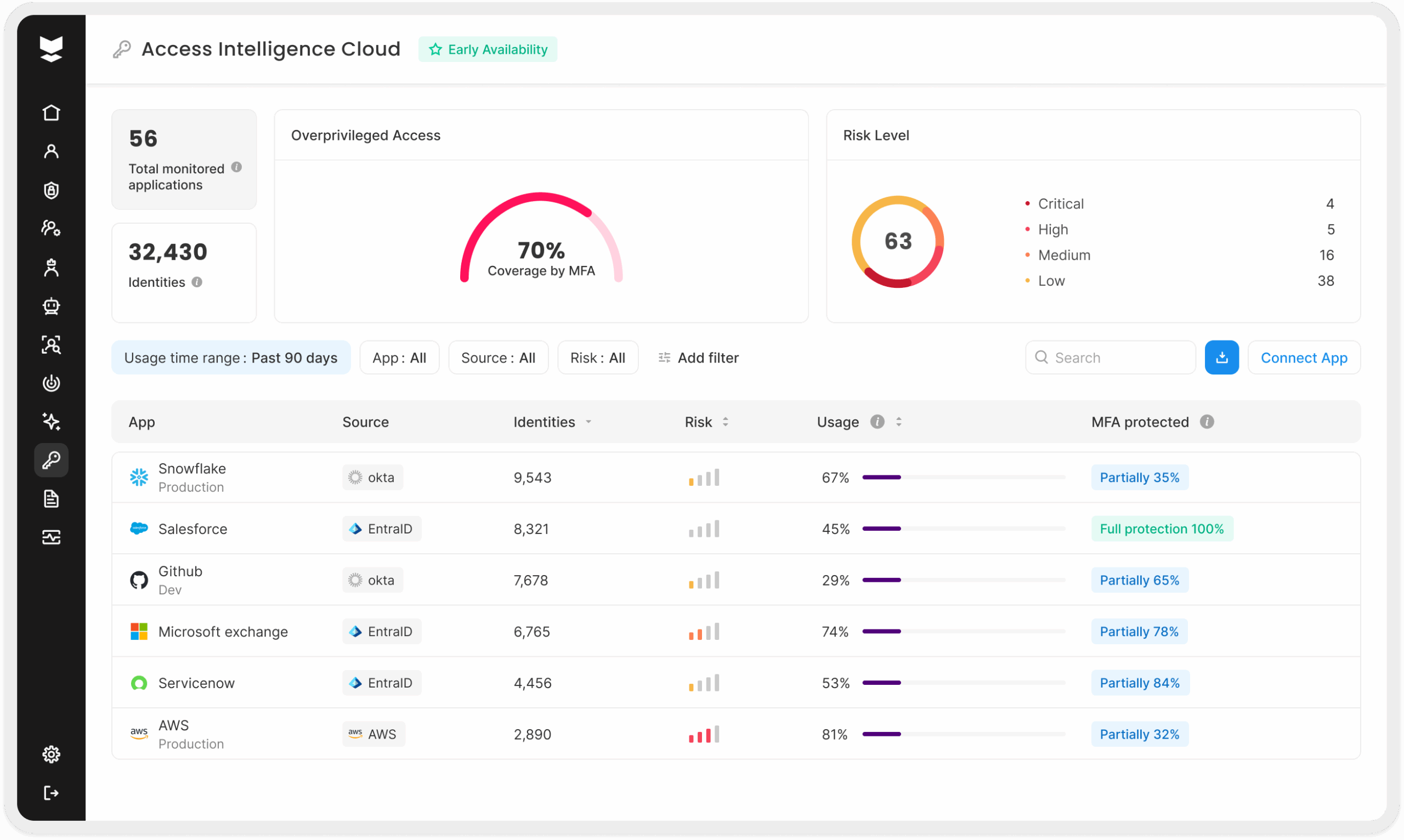
Task: Click the home icon in sidebar
Action: coord(51,112)
